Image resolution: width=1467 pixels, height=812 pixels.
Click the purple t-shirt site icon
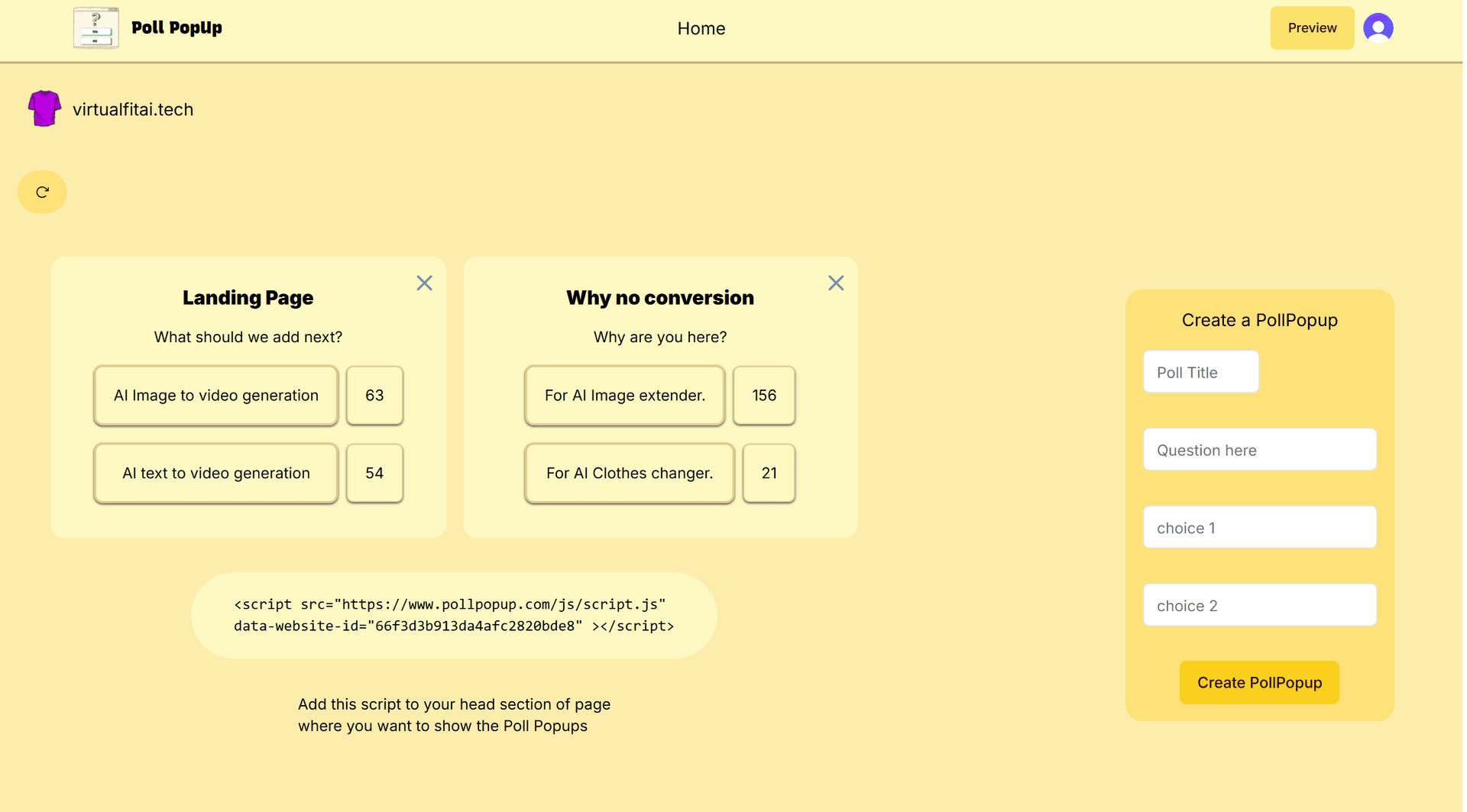pyautogui.click(x=44, y=108)
